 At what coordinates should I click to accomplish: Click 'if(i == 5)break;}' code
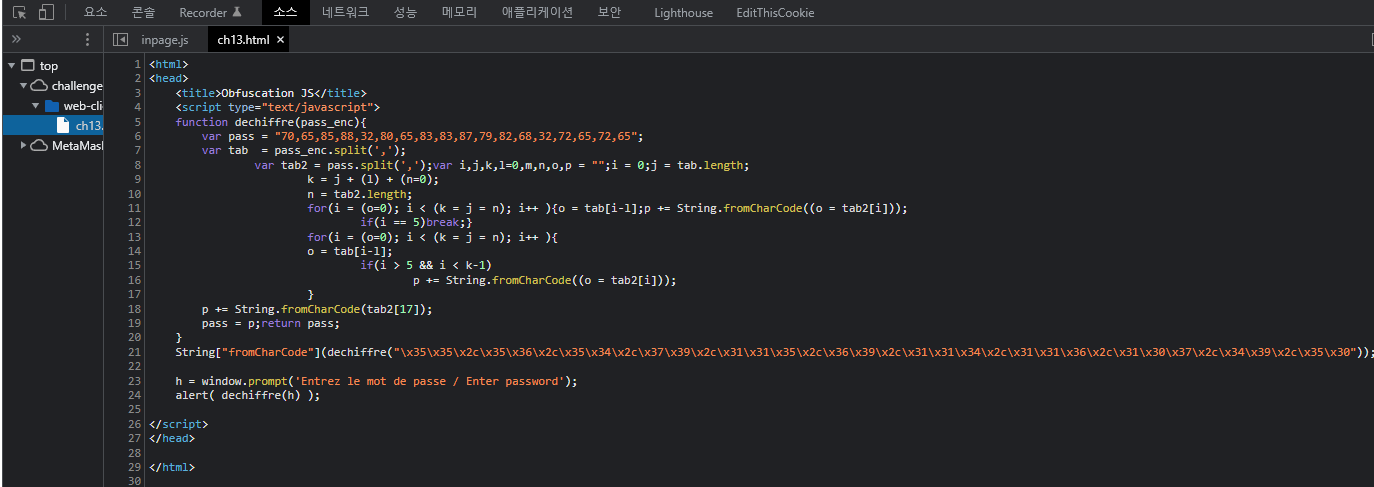pos(416,222)
